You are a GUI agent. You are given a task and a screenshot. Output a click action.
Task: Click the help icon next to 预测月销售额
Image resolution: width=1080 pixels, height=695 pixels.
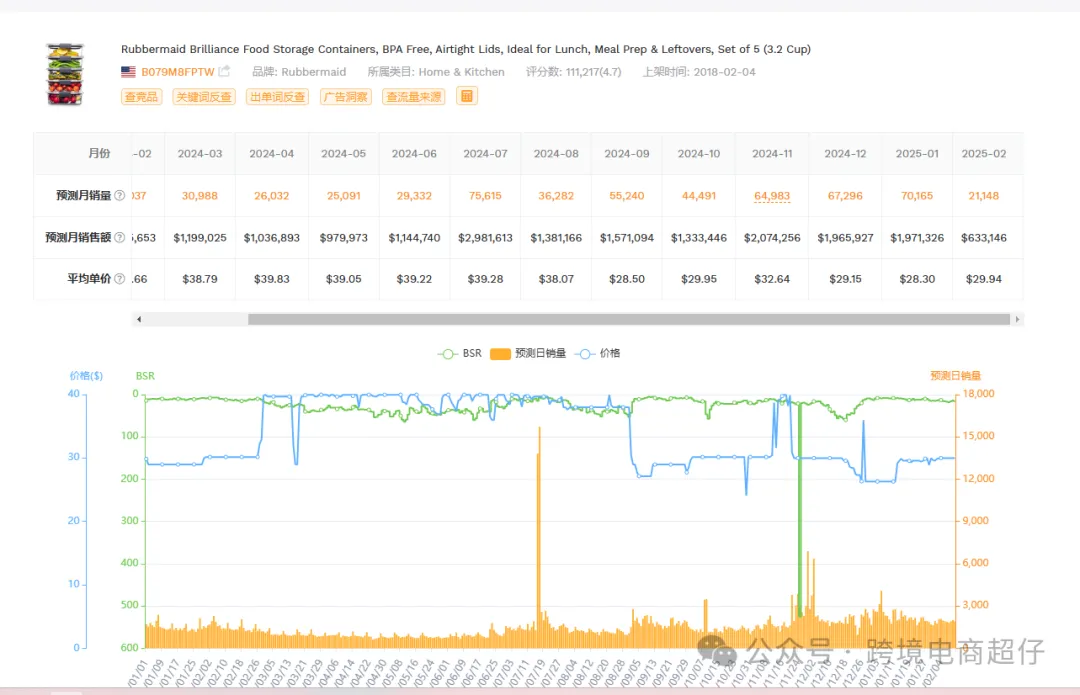[120, 238]
